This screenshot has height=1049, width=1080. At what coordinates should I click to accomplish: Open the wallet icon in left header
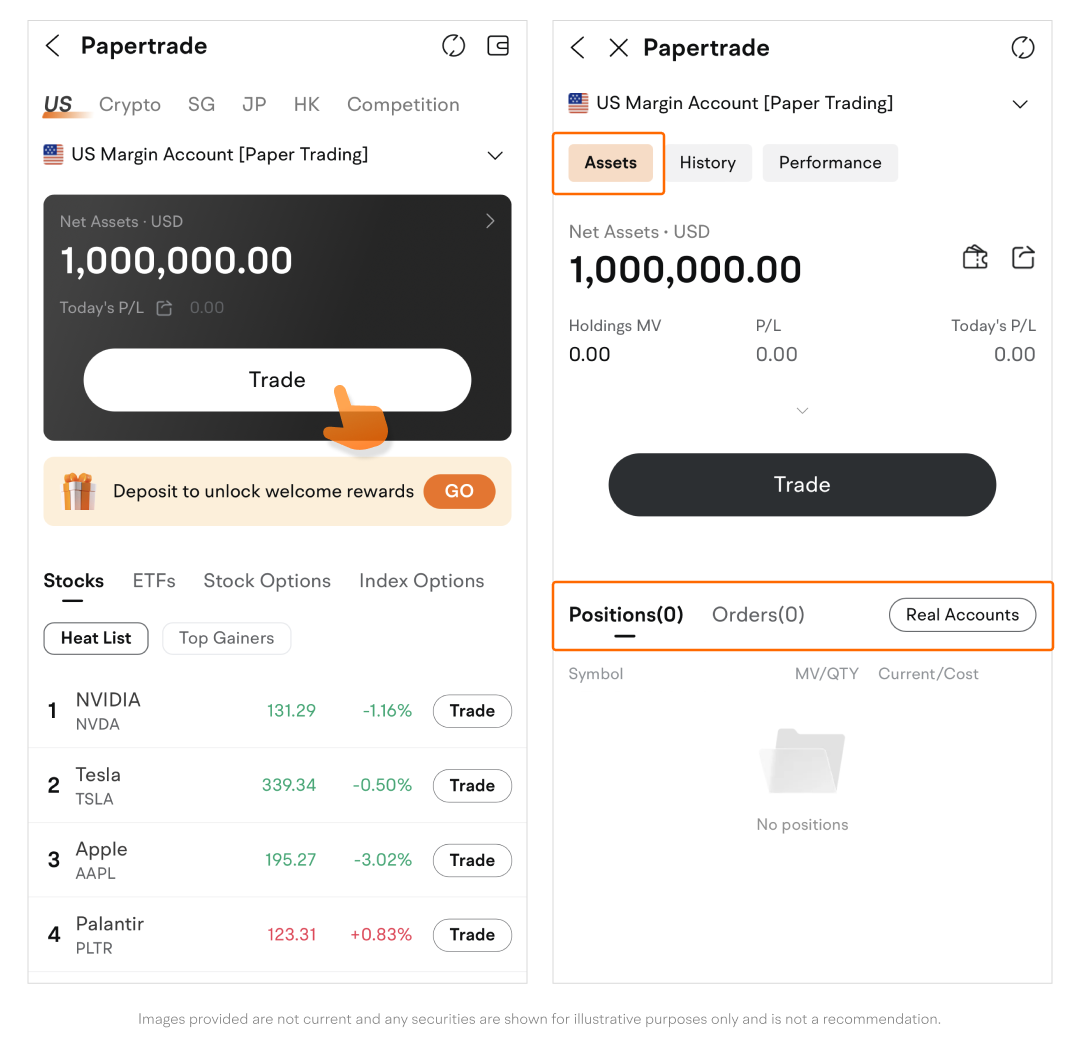(x=498, y=46)
